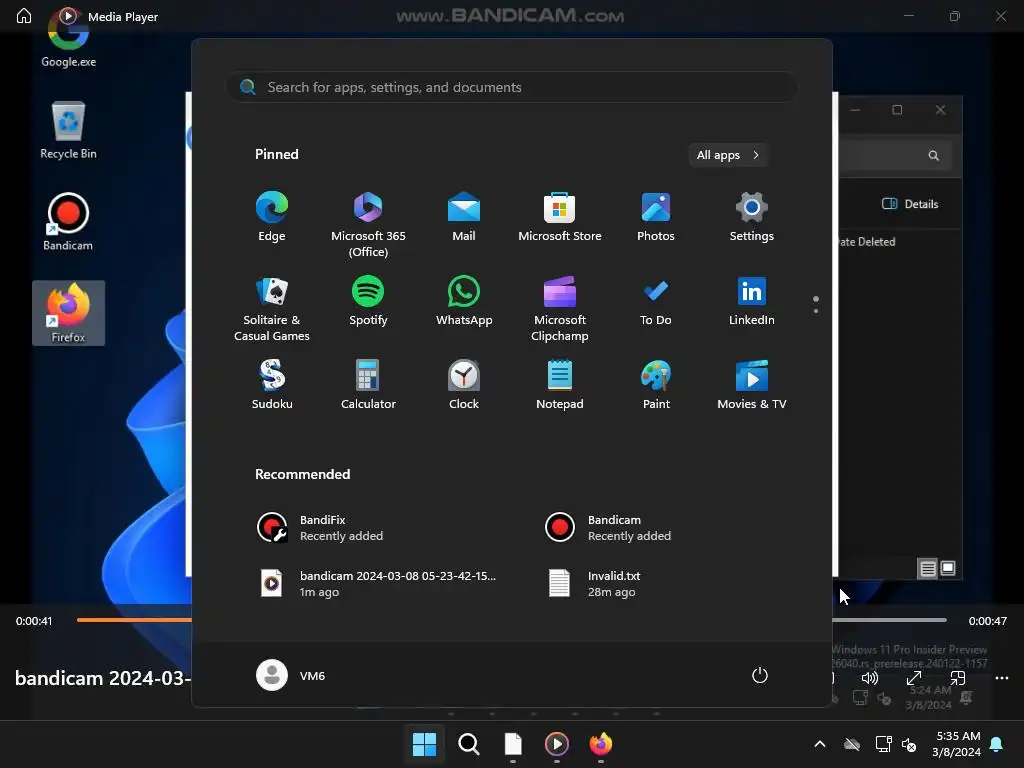Open the To Do app

(656, 301)
